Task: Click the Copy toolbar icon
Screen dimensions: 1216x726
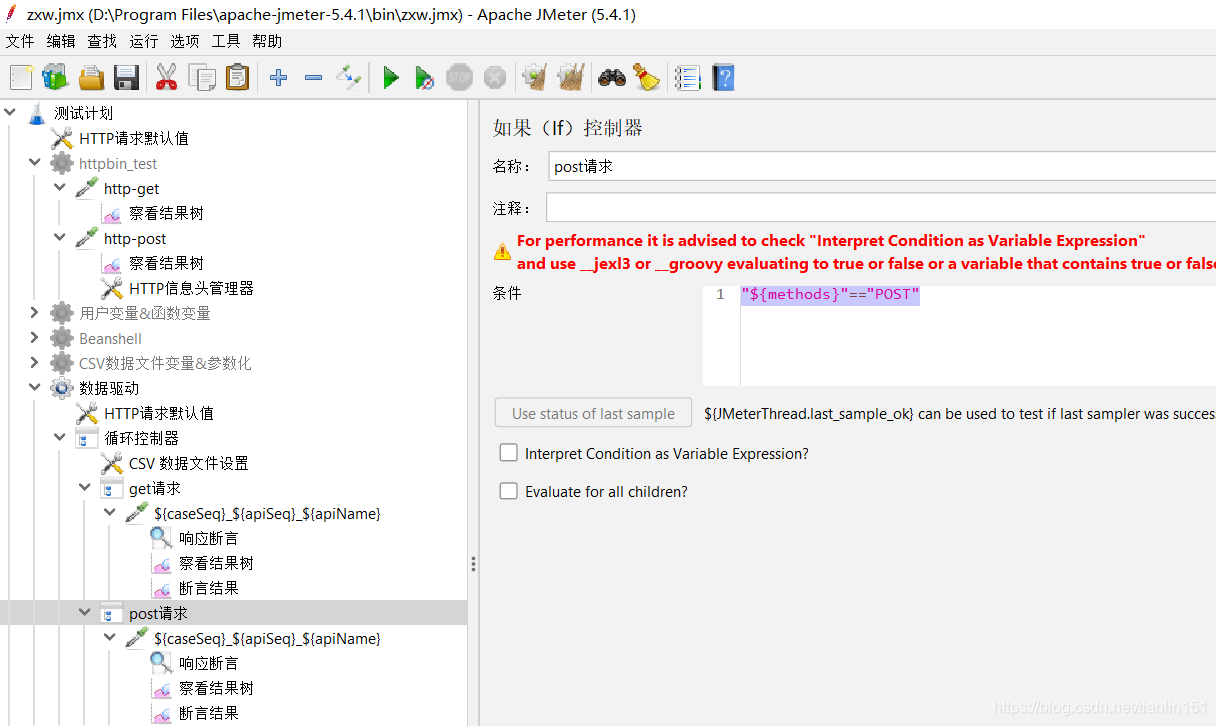Action: (202, 77)
